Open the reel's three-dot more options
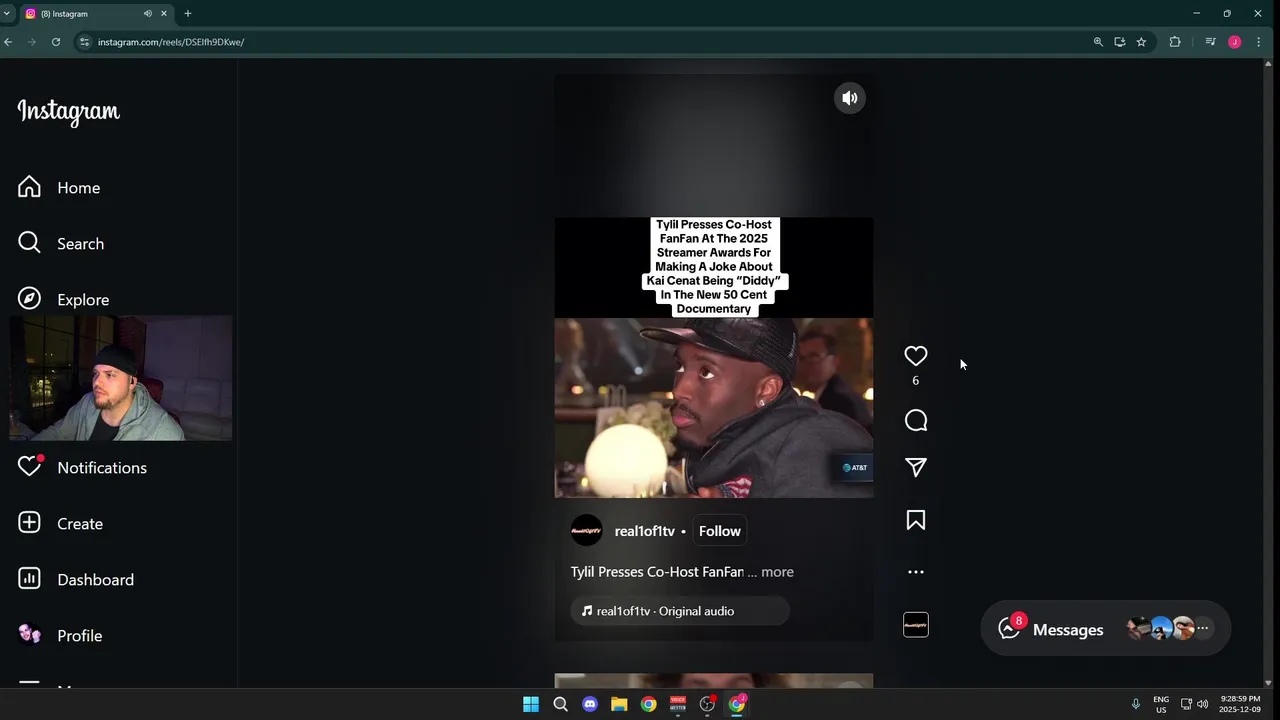The image size is (1280, 720). tap(915, 572)
